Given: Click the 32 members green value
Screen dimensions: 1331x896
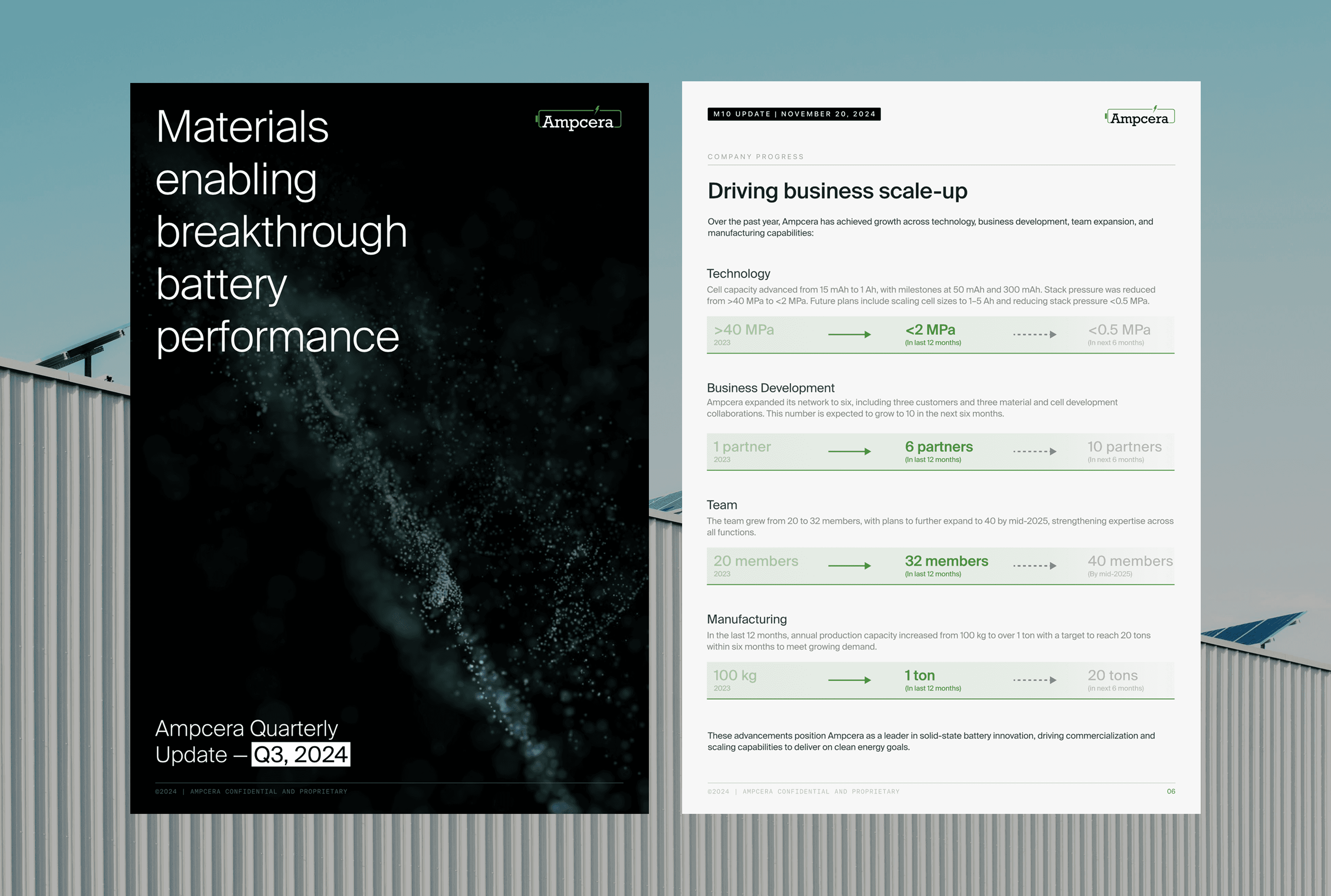Looking at the screenshot, I should point(946,561).
